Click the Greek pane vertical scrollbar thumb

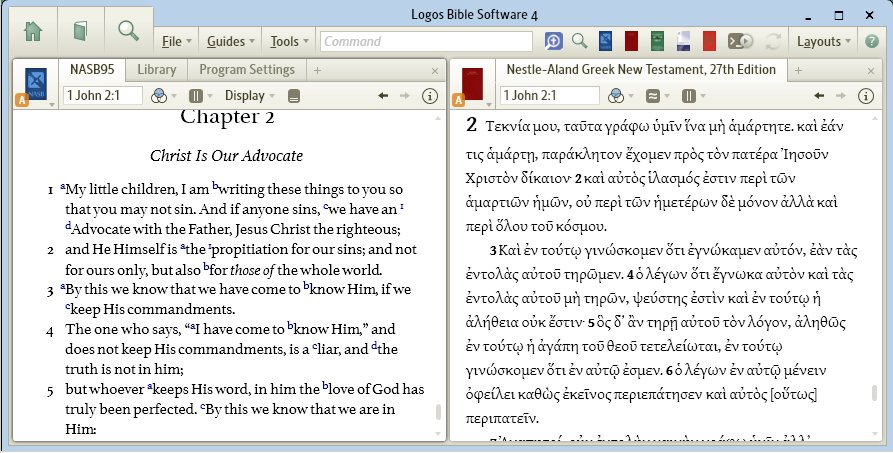pos(874,393)
